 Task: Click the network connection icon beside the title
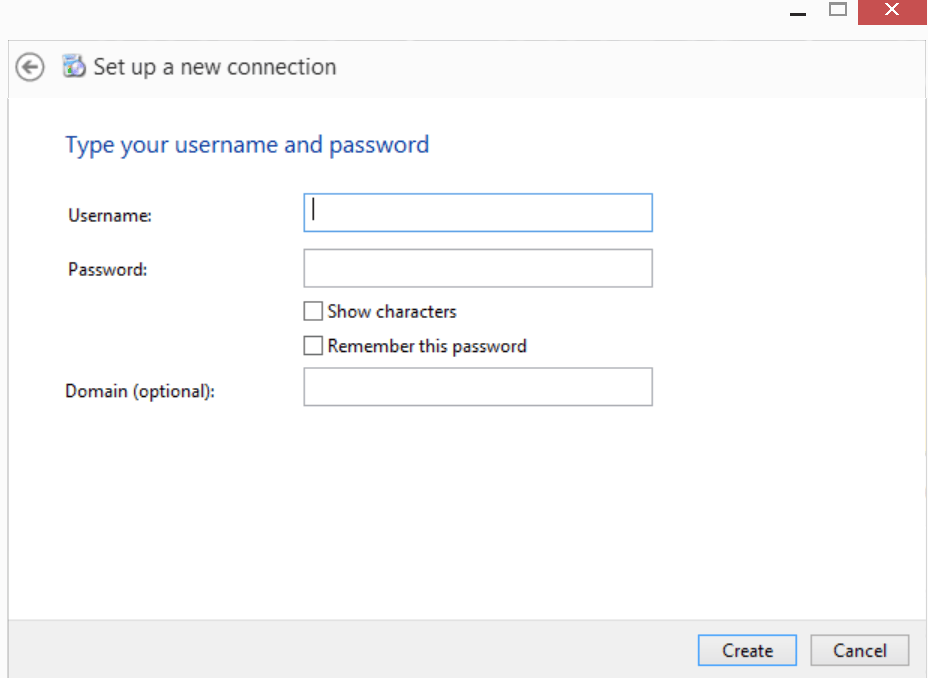coord(74,66)
